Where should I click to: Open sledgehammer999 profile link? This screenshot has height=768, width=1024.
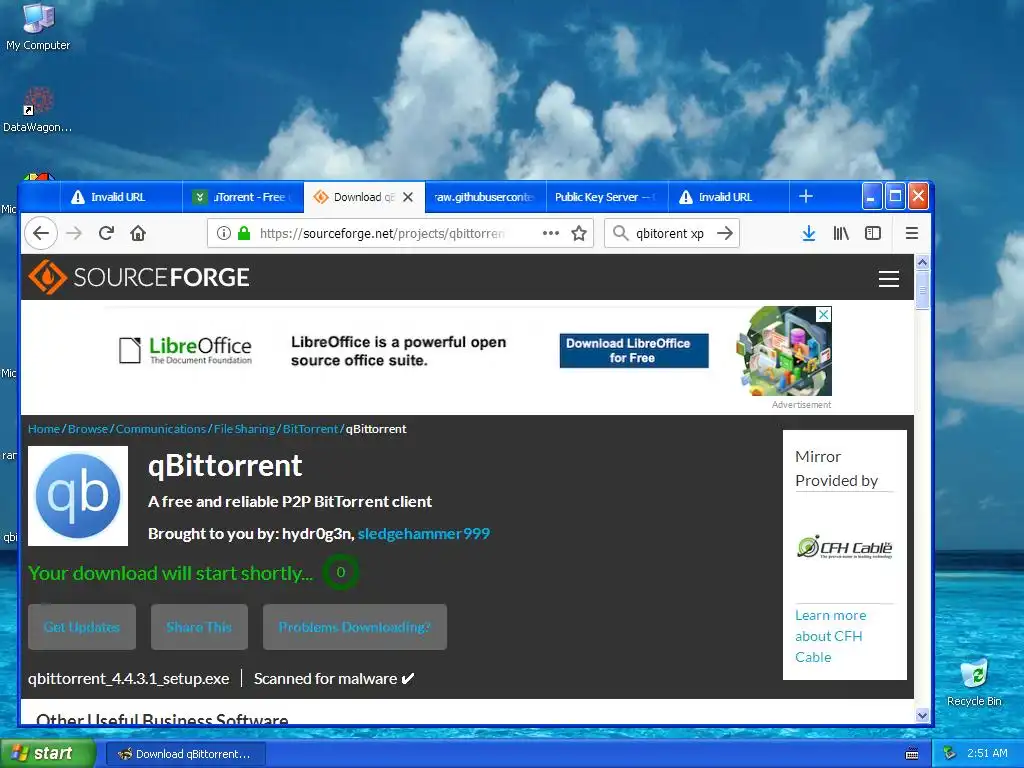tap(424, 534)
